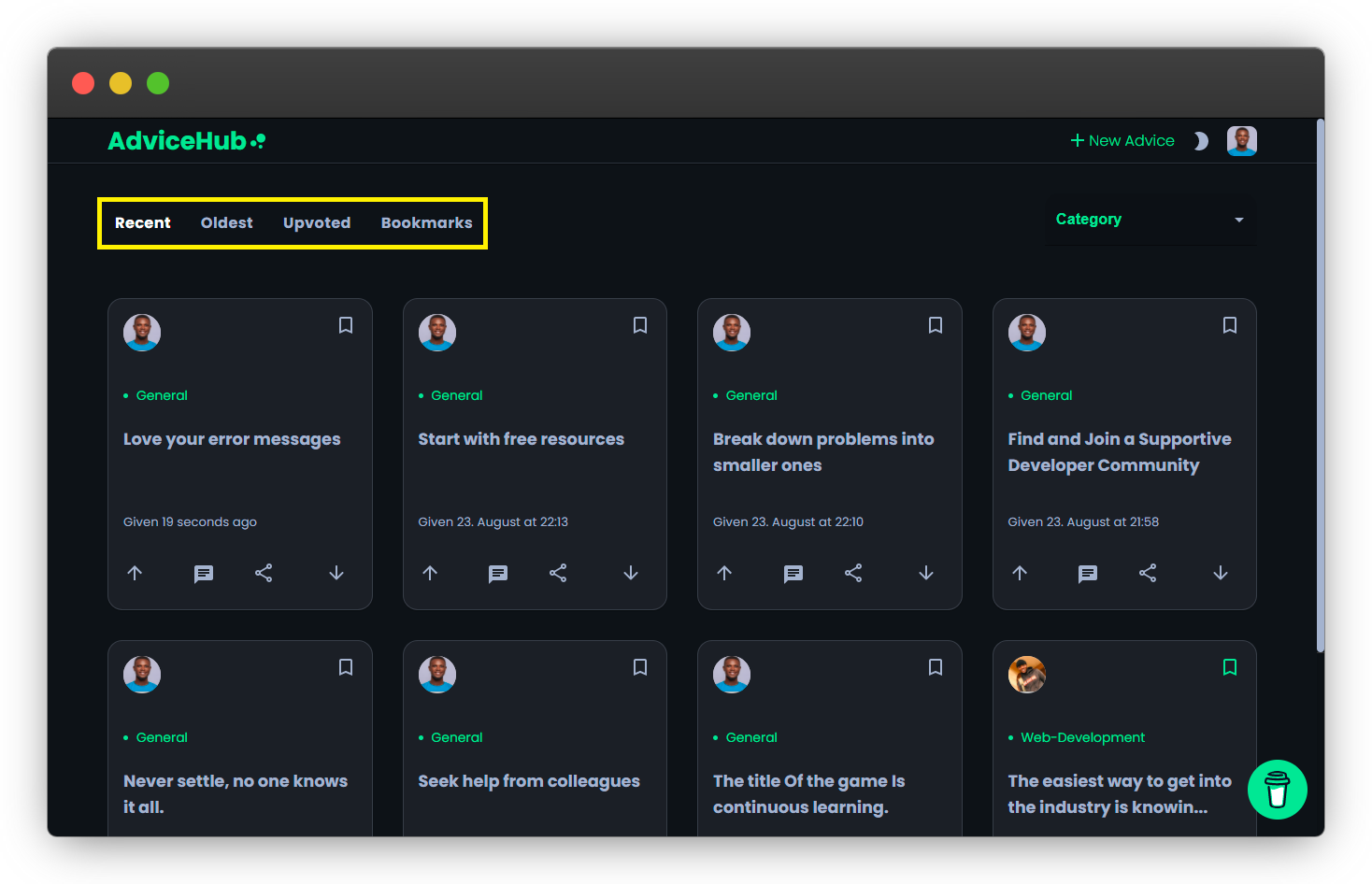Image resolution: width=1372 pixels, height=884 pixels.
Task: Click author avatar on 'Never settle' card
Action: point(142,675)
